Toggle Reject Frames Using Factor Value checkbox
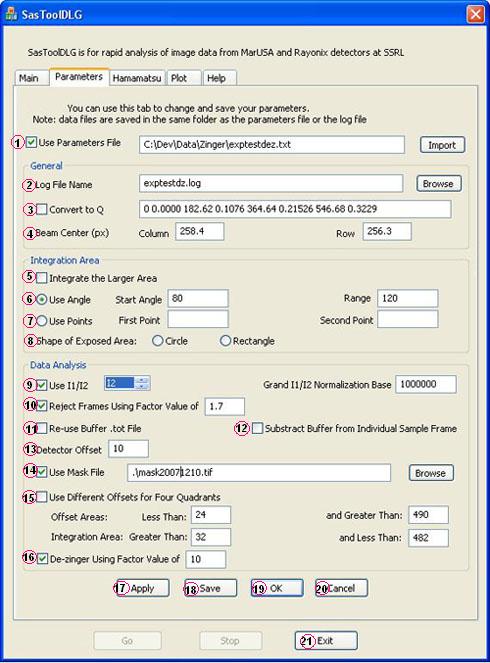Screen dimensions: 490x663 pos(41,406)
